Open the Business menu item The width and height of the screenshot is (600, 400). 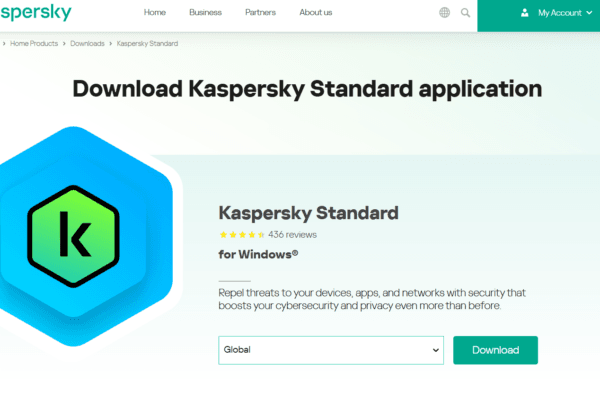[205, 12]
